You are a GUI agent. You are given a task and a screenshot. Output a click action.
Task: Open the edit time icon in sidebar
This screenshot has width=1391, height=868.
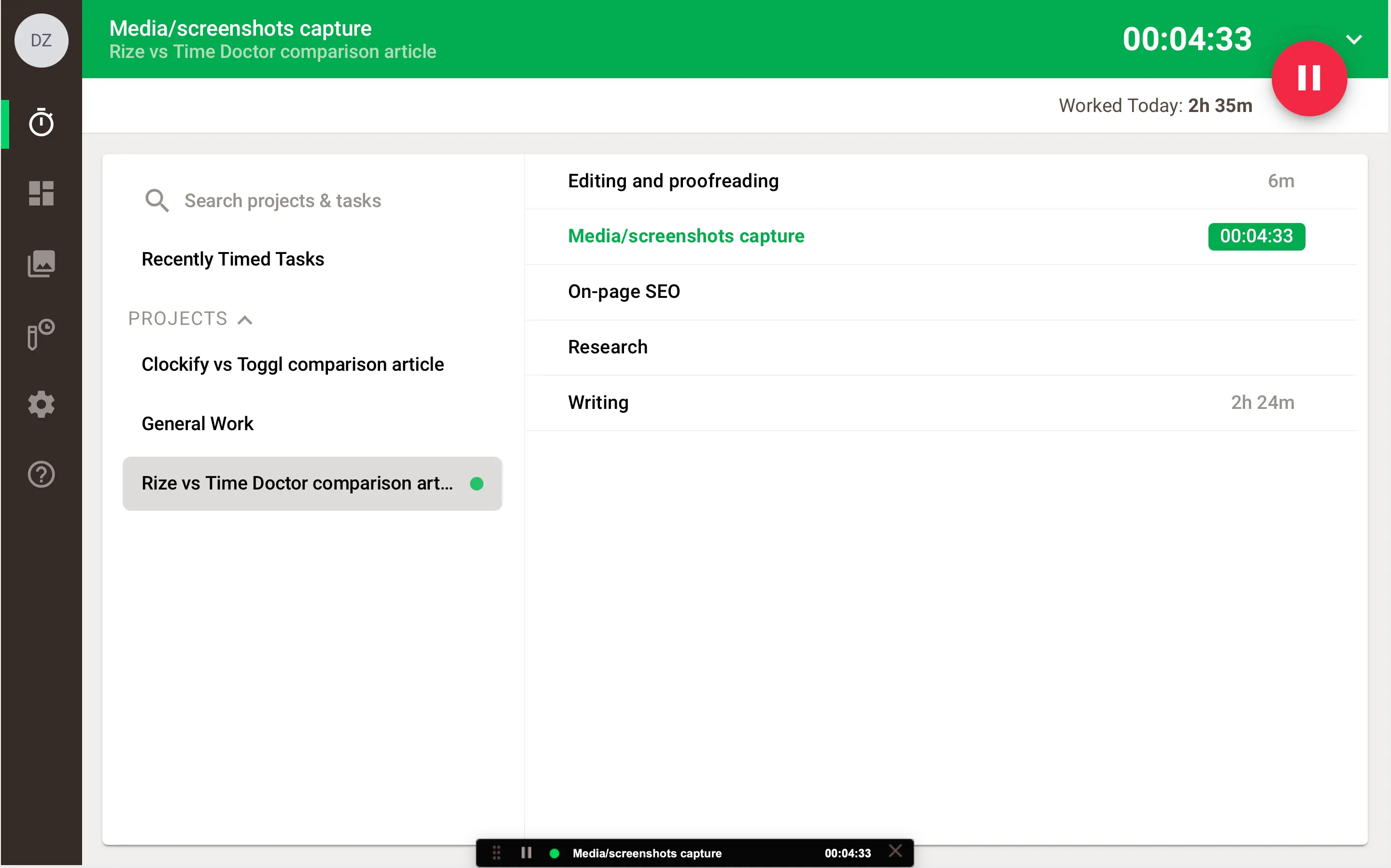pos(41,334)
